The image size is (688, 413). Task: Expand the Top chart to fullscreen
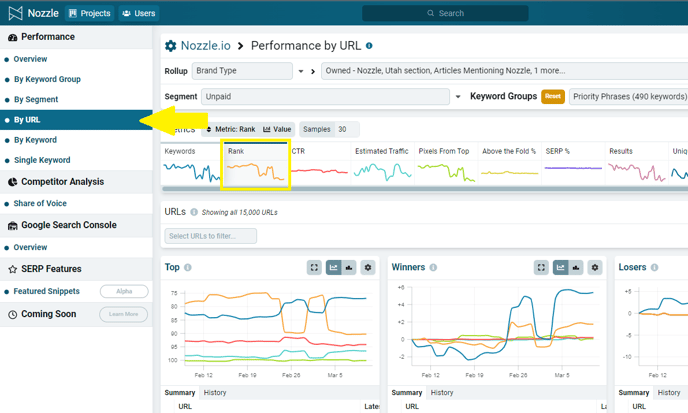(x=314, y=267)
